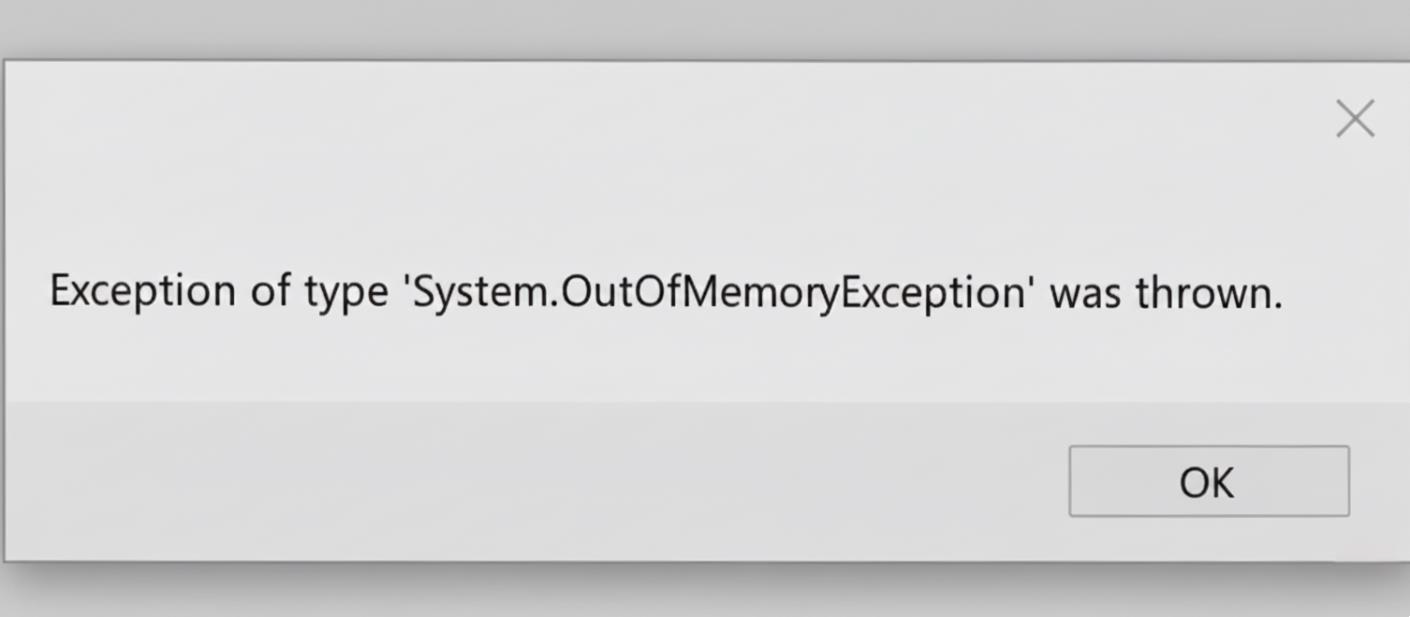Click the OK button

tap(1208, 482)
